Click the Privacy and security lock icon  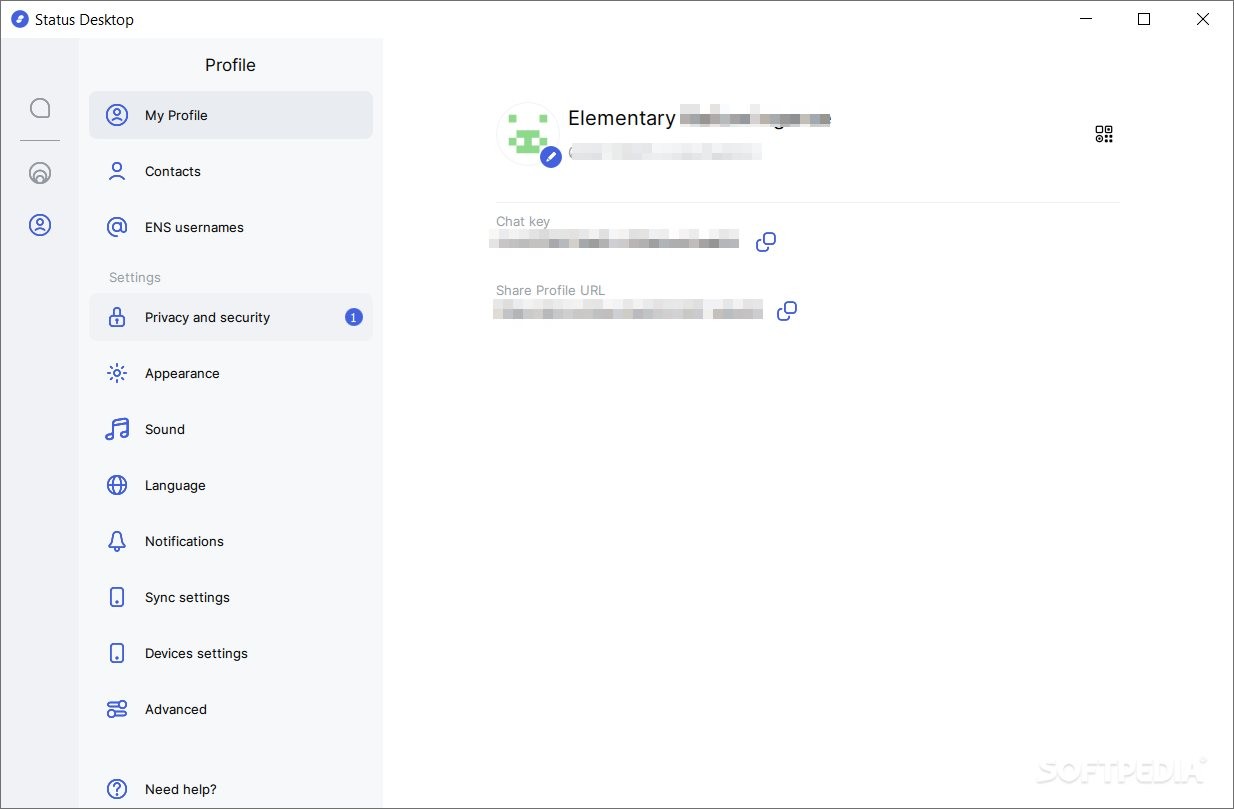(117, 317)
